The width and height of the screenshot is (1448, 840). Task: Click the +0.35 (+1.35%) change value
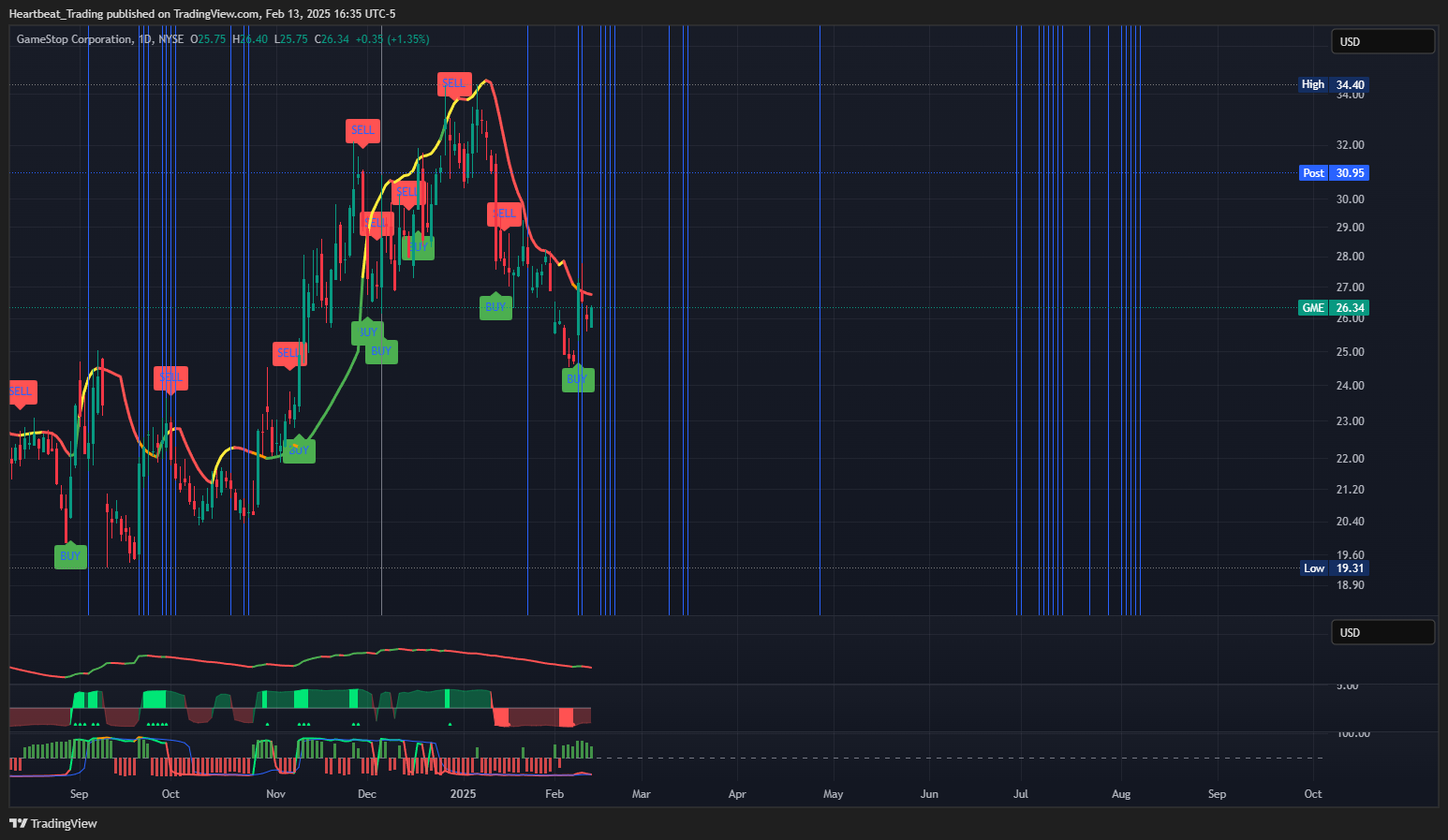(x=393, y=39)
